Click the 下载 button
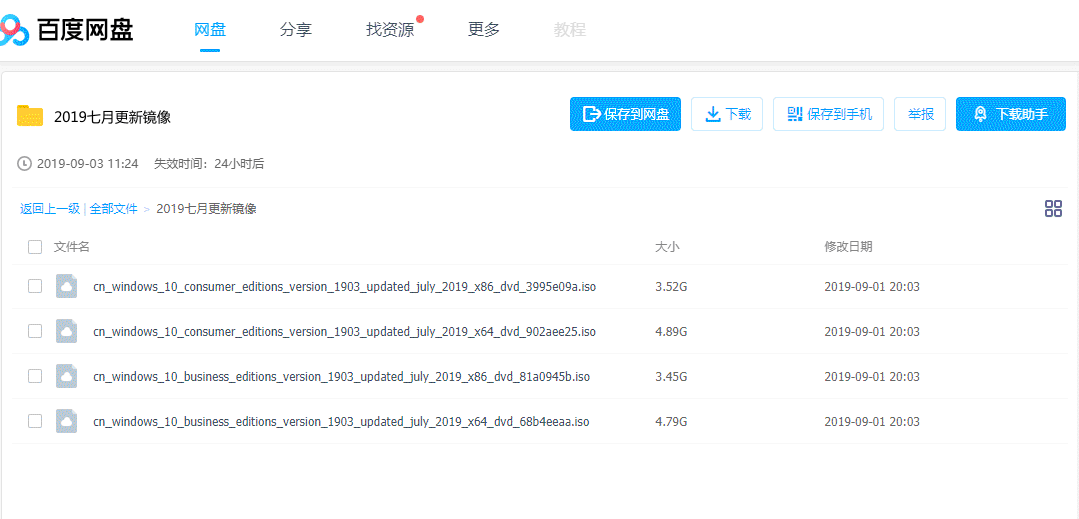Image resolution: width=1079 pixels, height=519 pixels. coord(727,114)
